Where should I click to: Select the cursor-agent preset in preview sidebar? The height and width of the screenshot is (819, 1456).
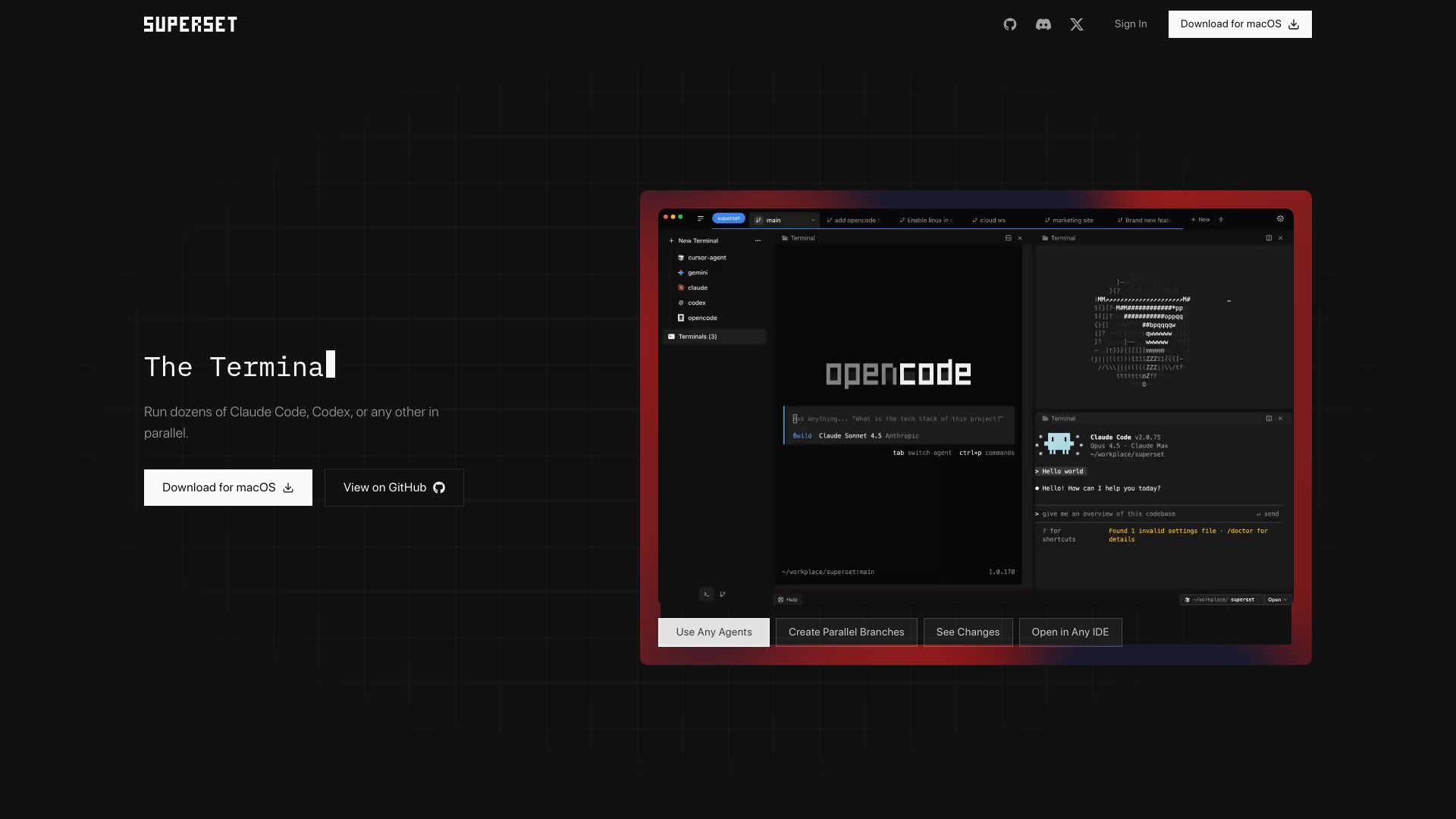click(x=701, y=258)
